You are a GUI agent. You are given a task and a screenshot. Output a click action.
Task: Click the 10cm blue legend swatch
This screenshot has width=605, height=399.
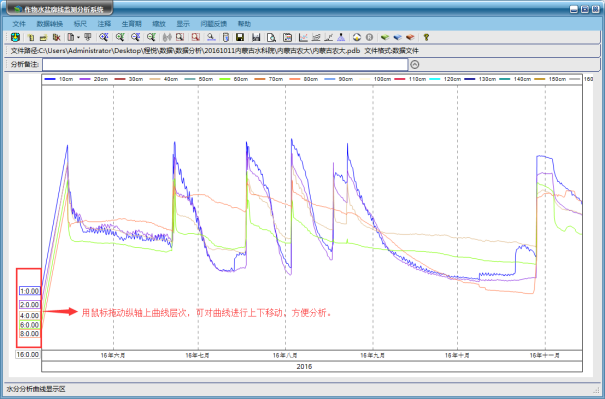tap(50, 79)
